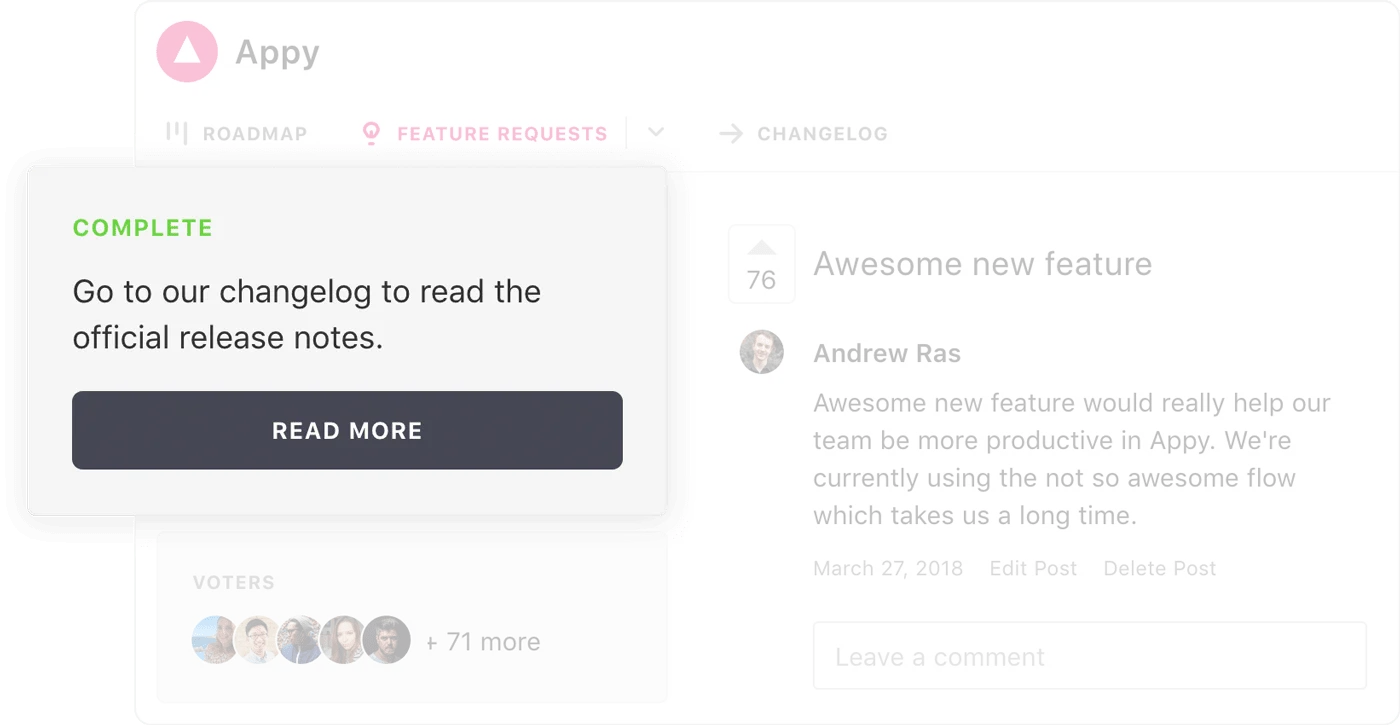Click the Delete Post link
This screenshot has width=1400, height=725.
tap(1159, 568)
